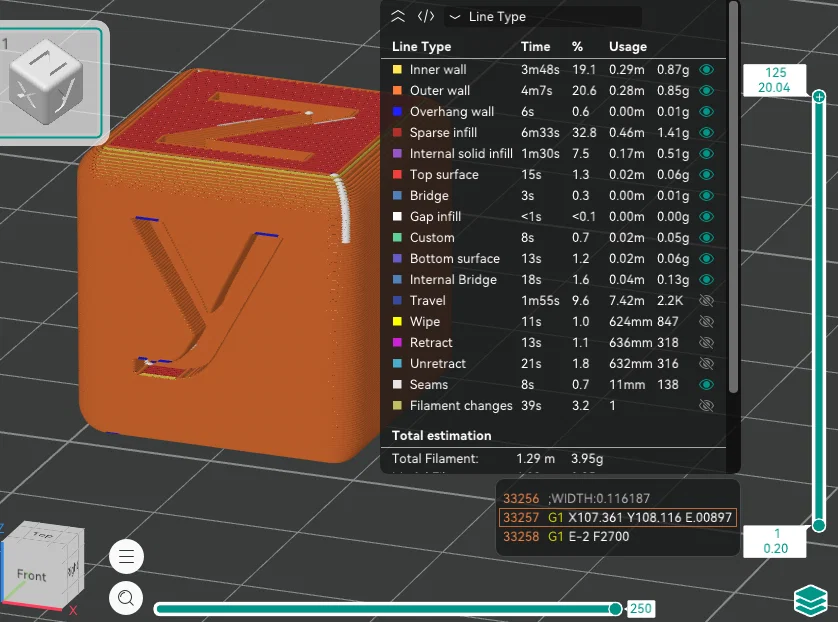Click the bottom handle of layer slider

819,526
